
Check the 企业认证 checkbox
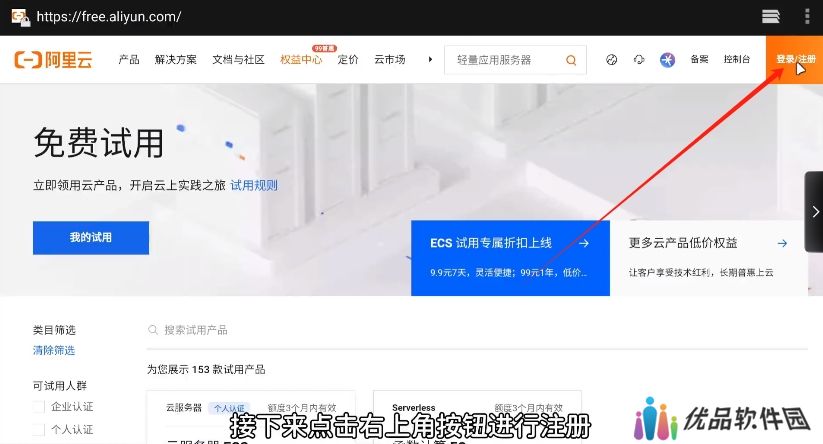(38, 407)
